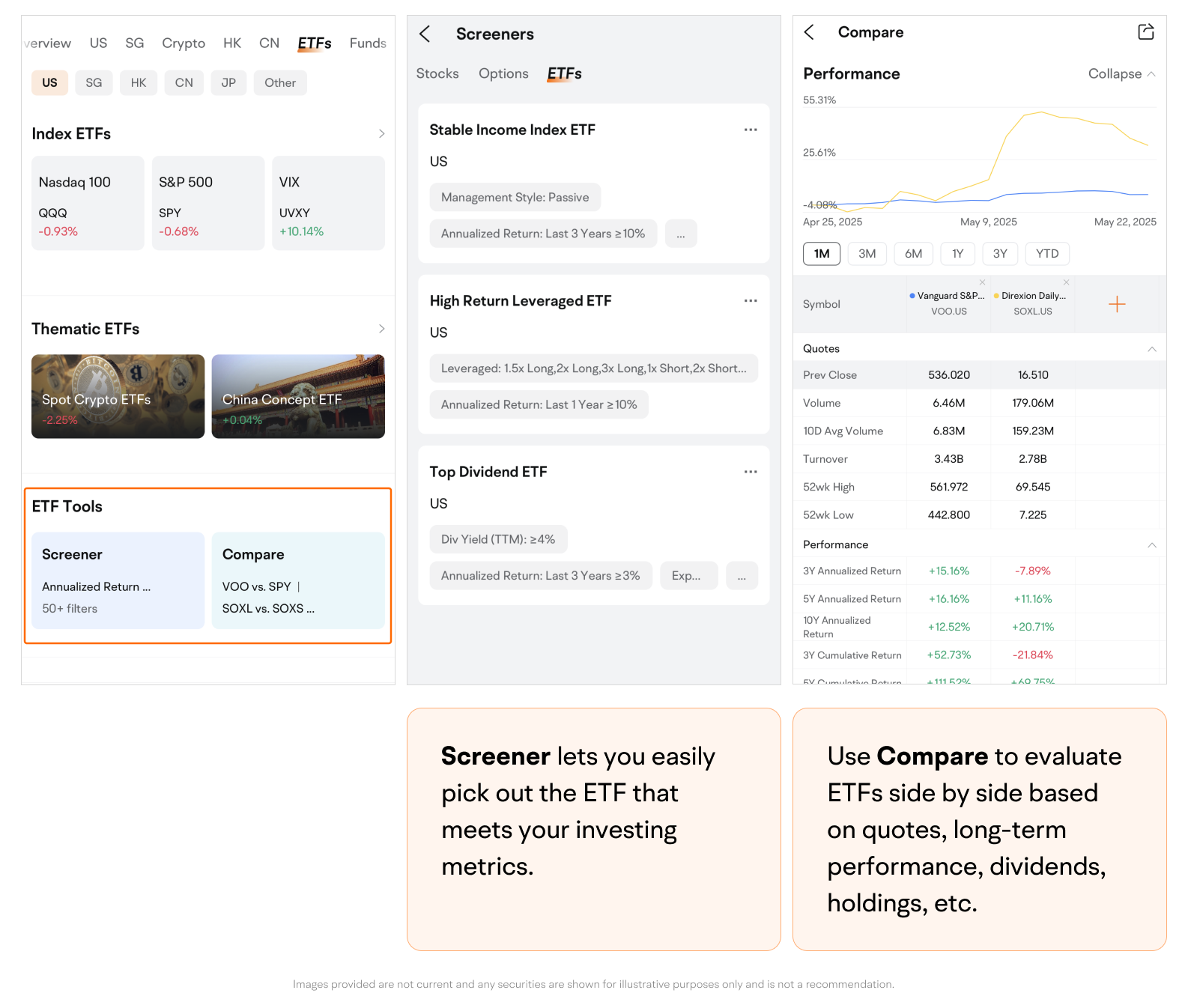This screenshot has height=1008, width=1188.
Task: Remove Direxion Daily column with its X
Action: click(1066, 282)
